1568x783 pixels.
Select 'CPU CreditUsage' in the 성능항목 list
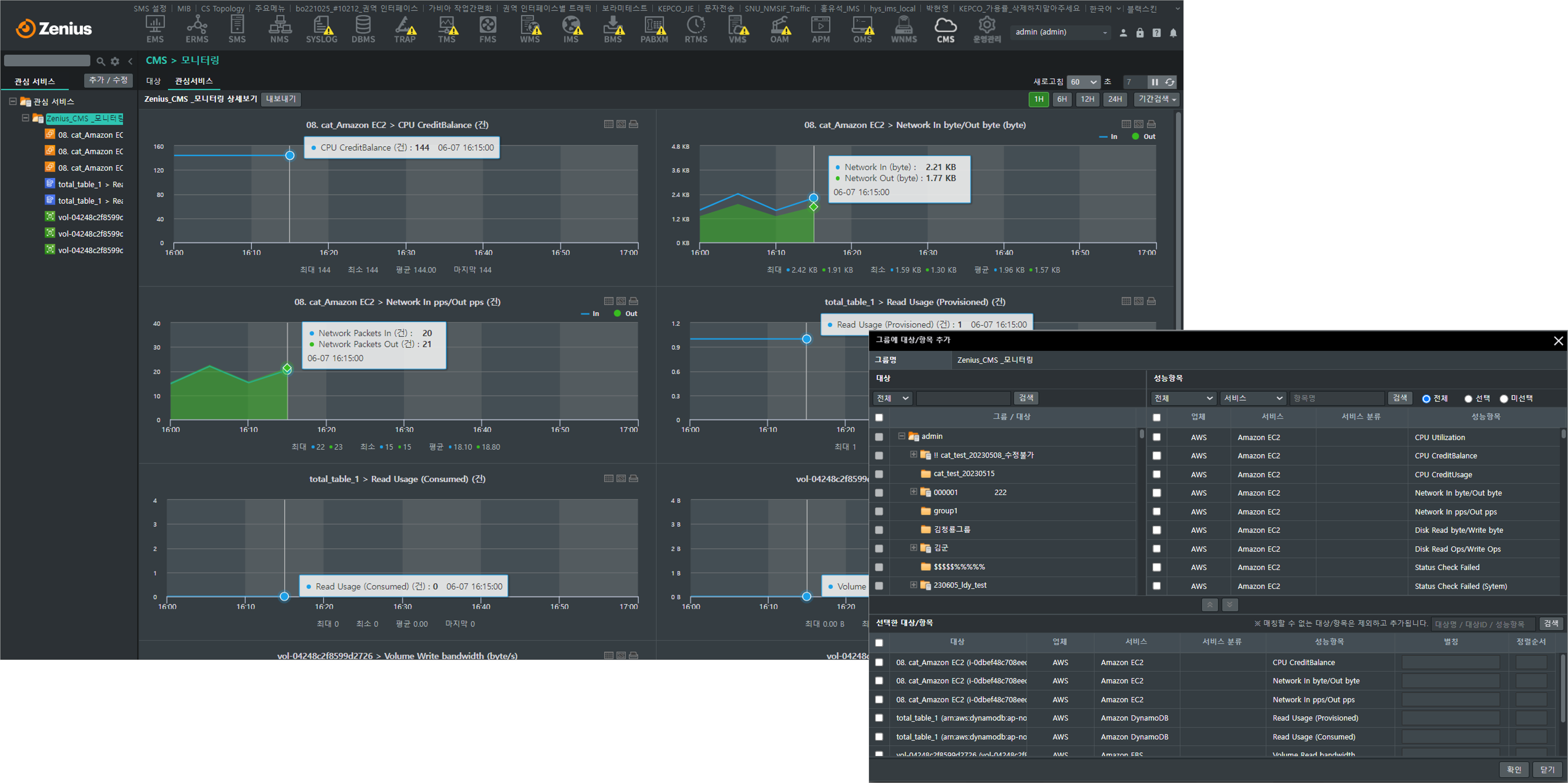pyautogui.click(x=1443, y=474)
